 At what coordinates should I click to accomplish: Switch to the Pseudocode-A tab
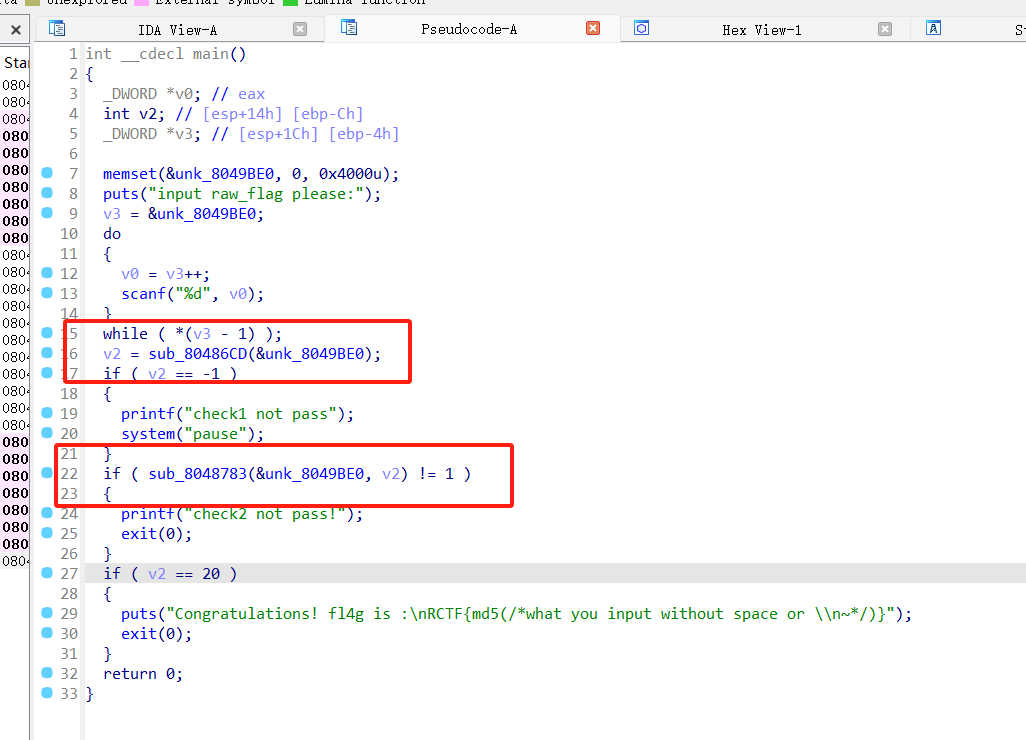[x=469, y=29]
